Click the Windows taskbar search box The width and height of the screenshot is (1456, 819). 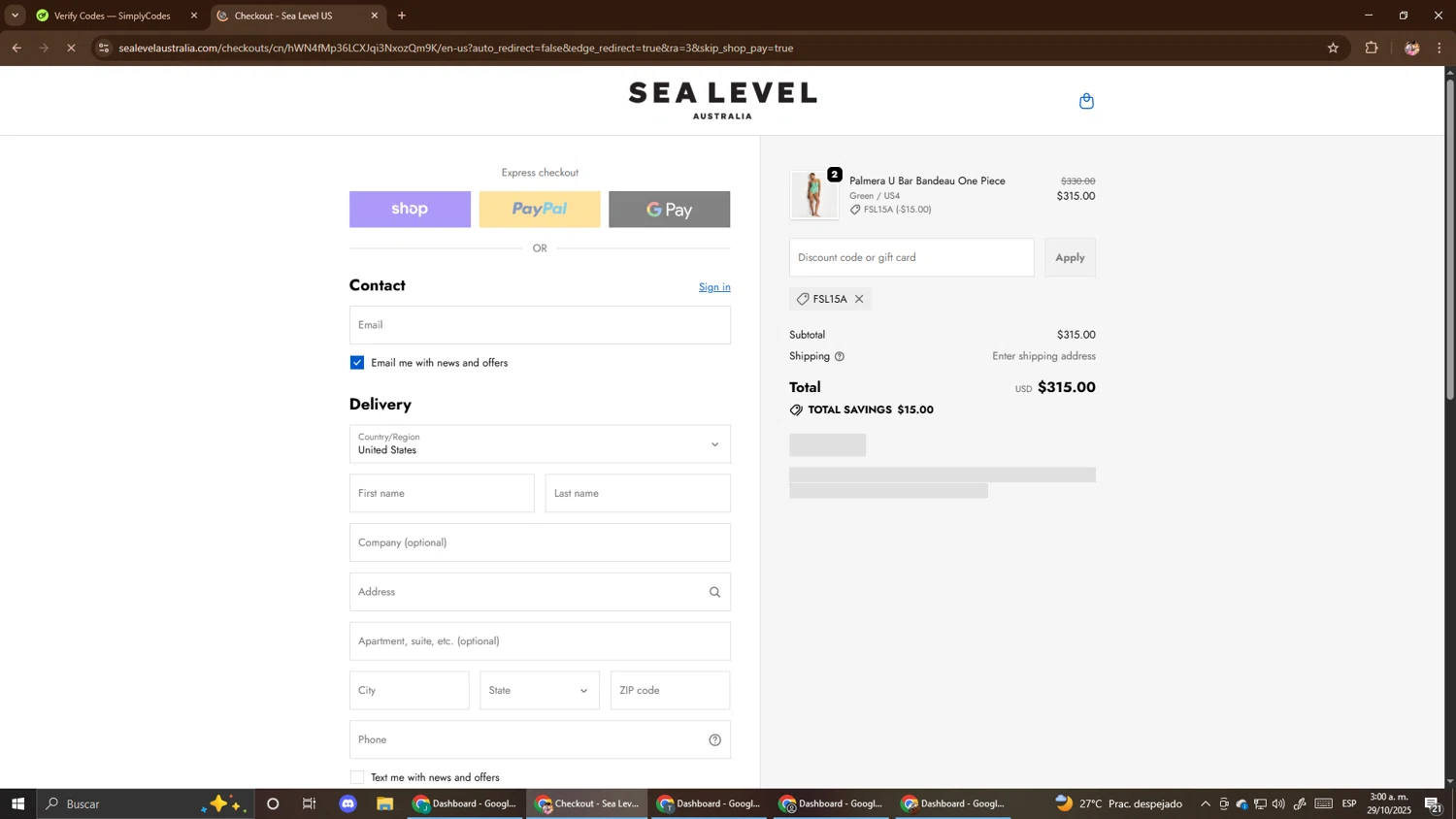click(x=146, y=803)
